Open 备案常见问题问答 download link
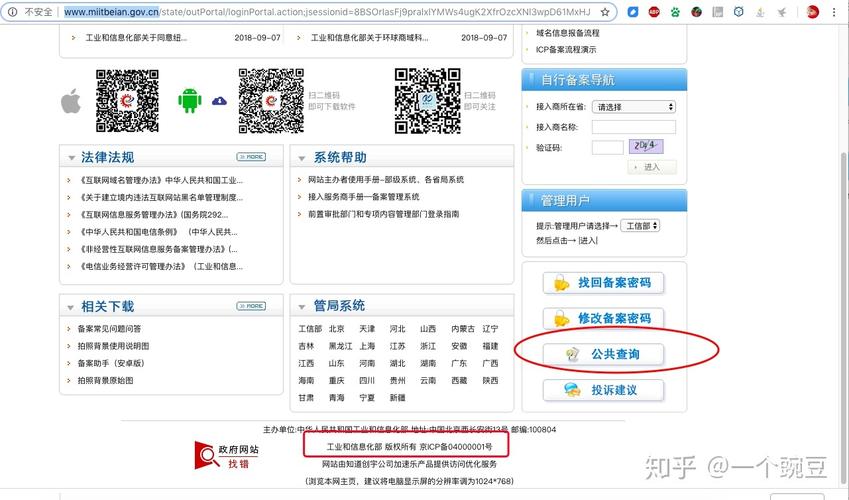Viewport: 849px width, 500px height. click(109, 328)
